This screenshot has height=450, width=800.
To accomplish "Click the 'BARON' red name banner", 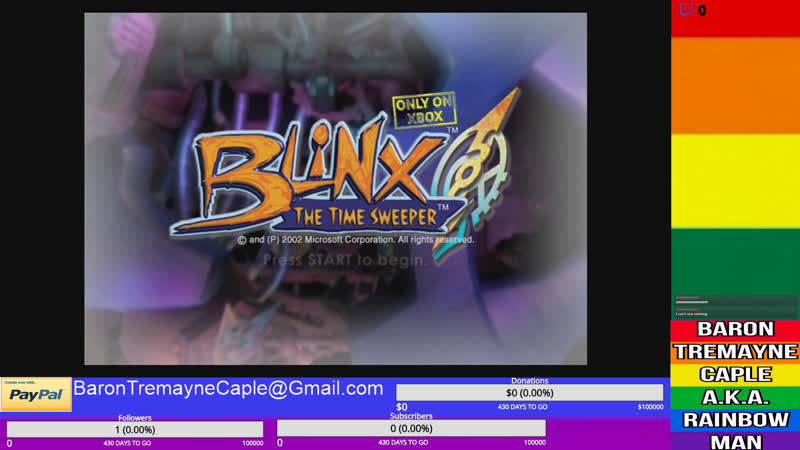I will (735, 329).
